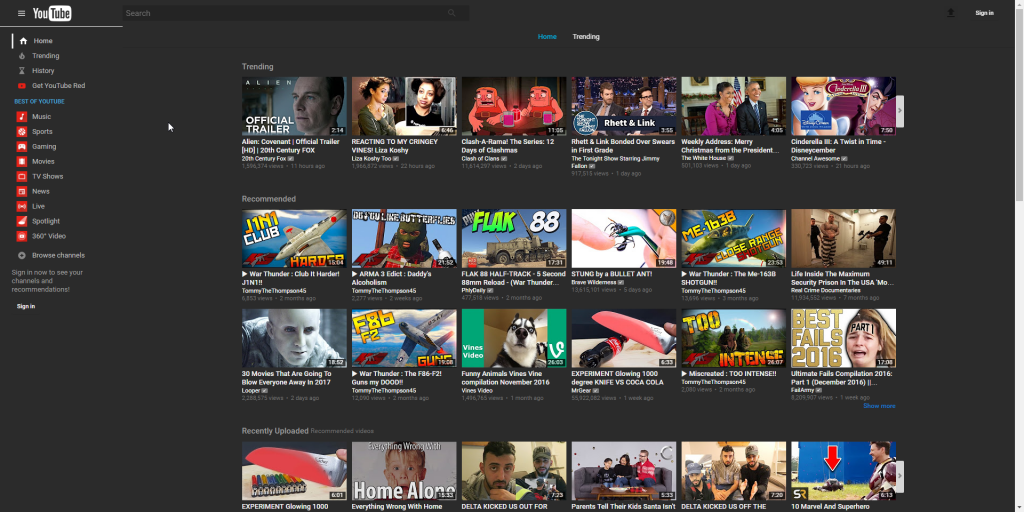Click the 360° Video icon

point(22,236)
